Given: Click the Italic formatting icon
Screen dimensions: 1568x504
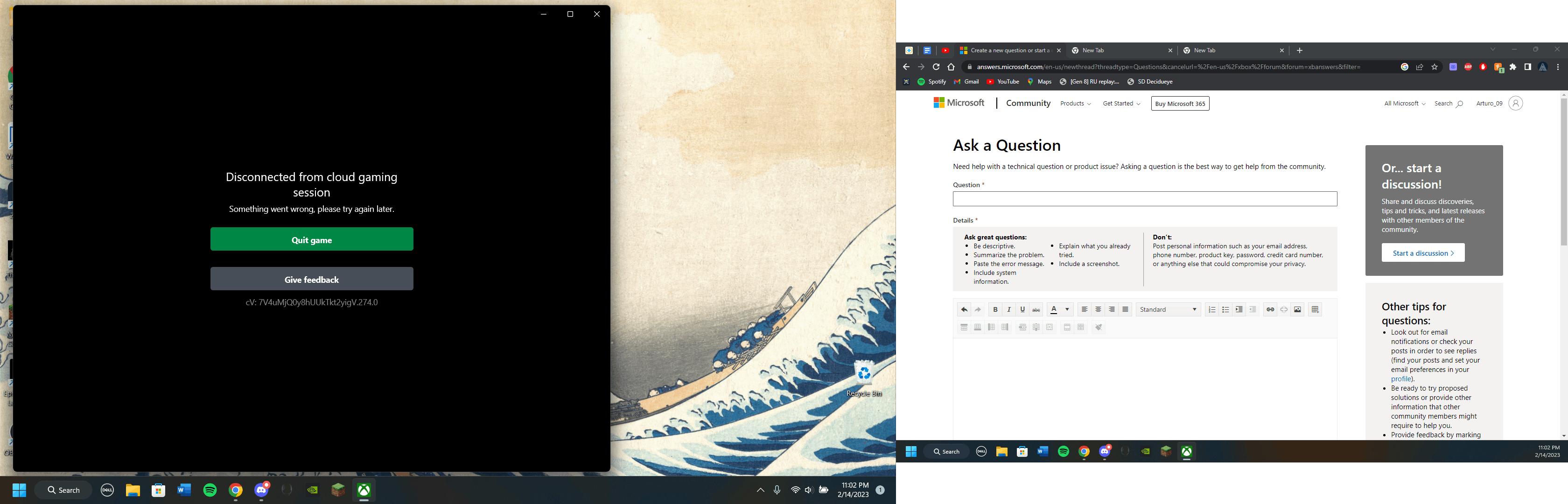Looking at the screenshot, I should pyautogui.click(x=1008, y=310).
